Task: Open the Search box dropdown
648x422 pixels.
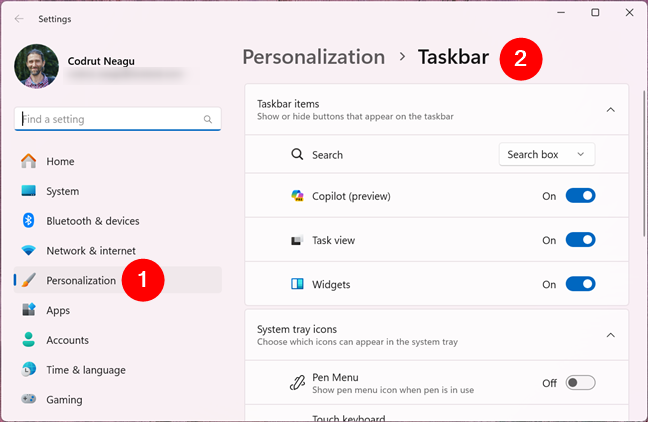Action: click(x=547, y=154)
